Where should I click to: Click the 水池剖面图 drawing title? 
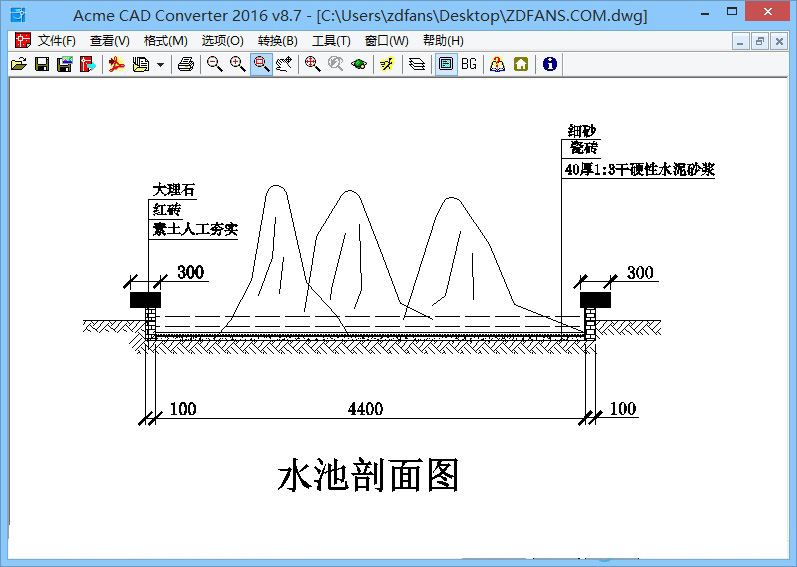coord(369,475)
